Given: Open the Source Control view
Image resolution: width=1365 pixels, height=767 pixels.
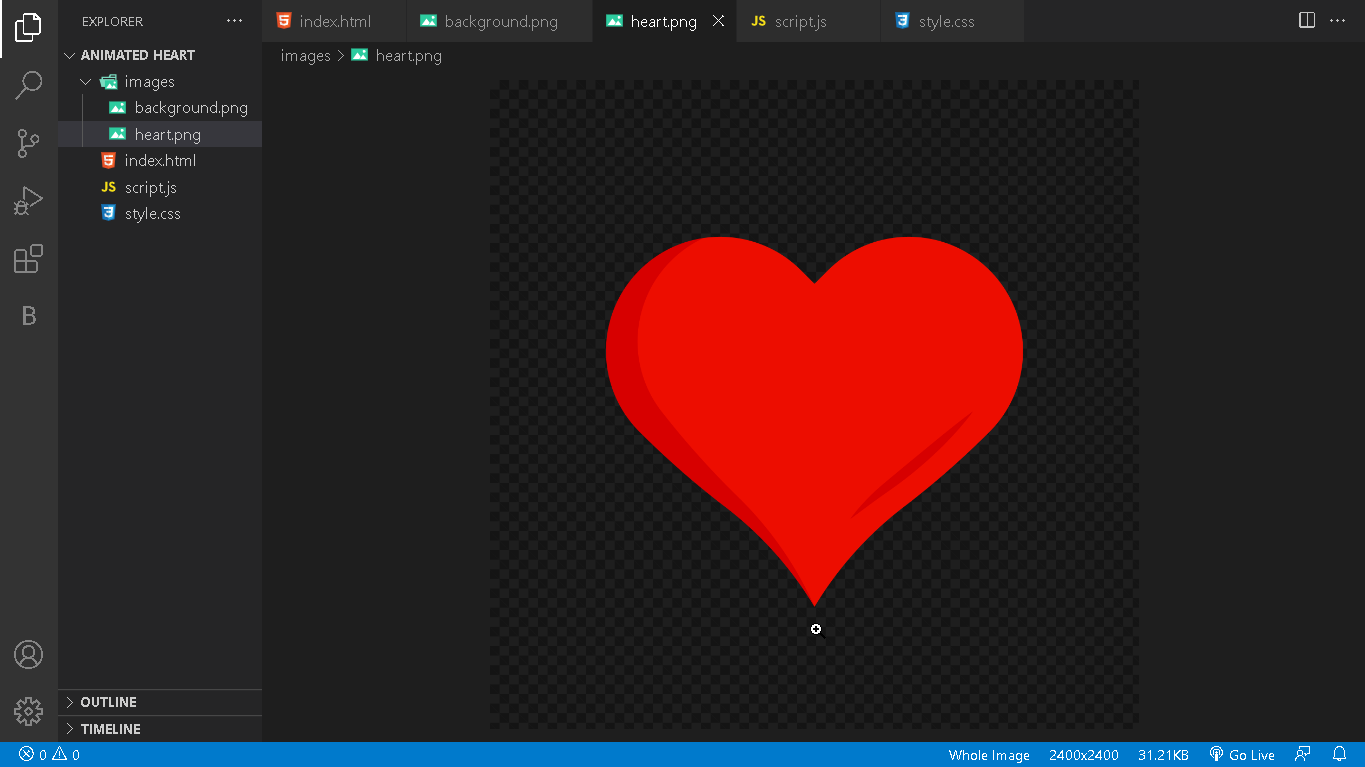Looking at the screenshot, I should pyautogui.click(x=28, y=143).
